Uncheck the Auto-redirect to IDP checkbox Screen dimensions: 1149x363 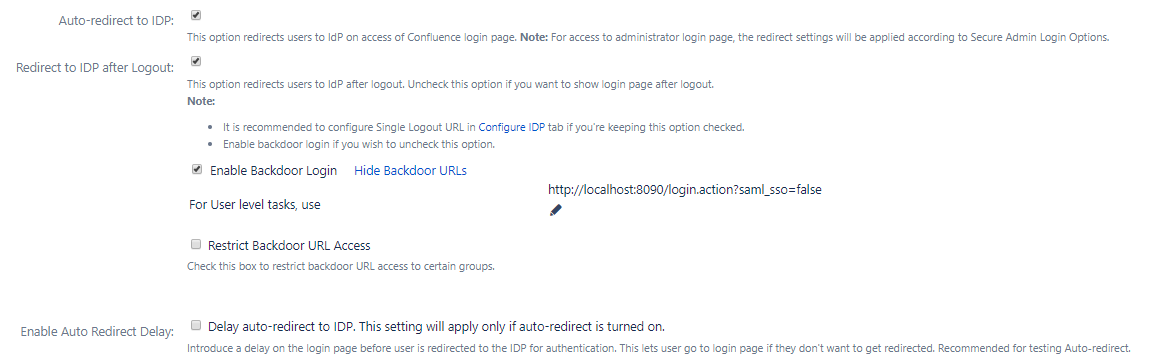(196, 15)
